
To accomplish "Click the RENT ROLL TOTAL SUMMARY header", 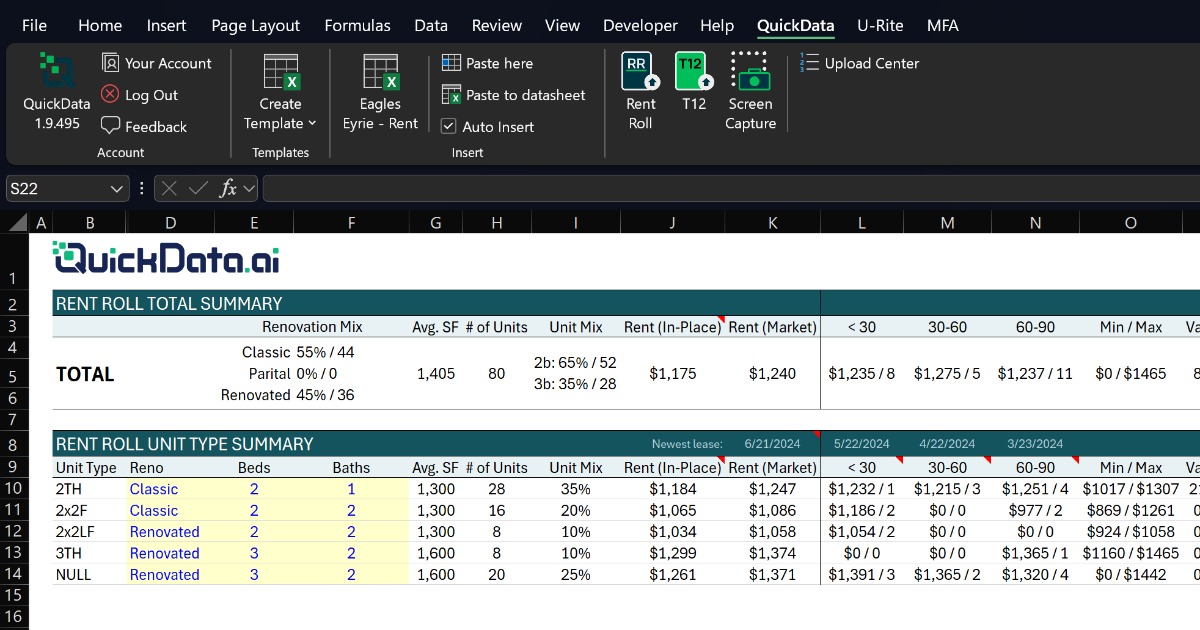I will coord(169,304).
